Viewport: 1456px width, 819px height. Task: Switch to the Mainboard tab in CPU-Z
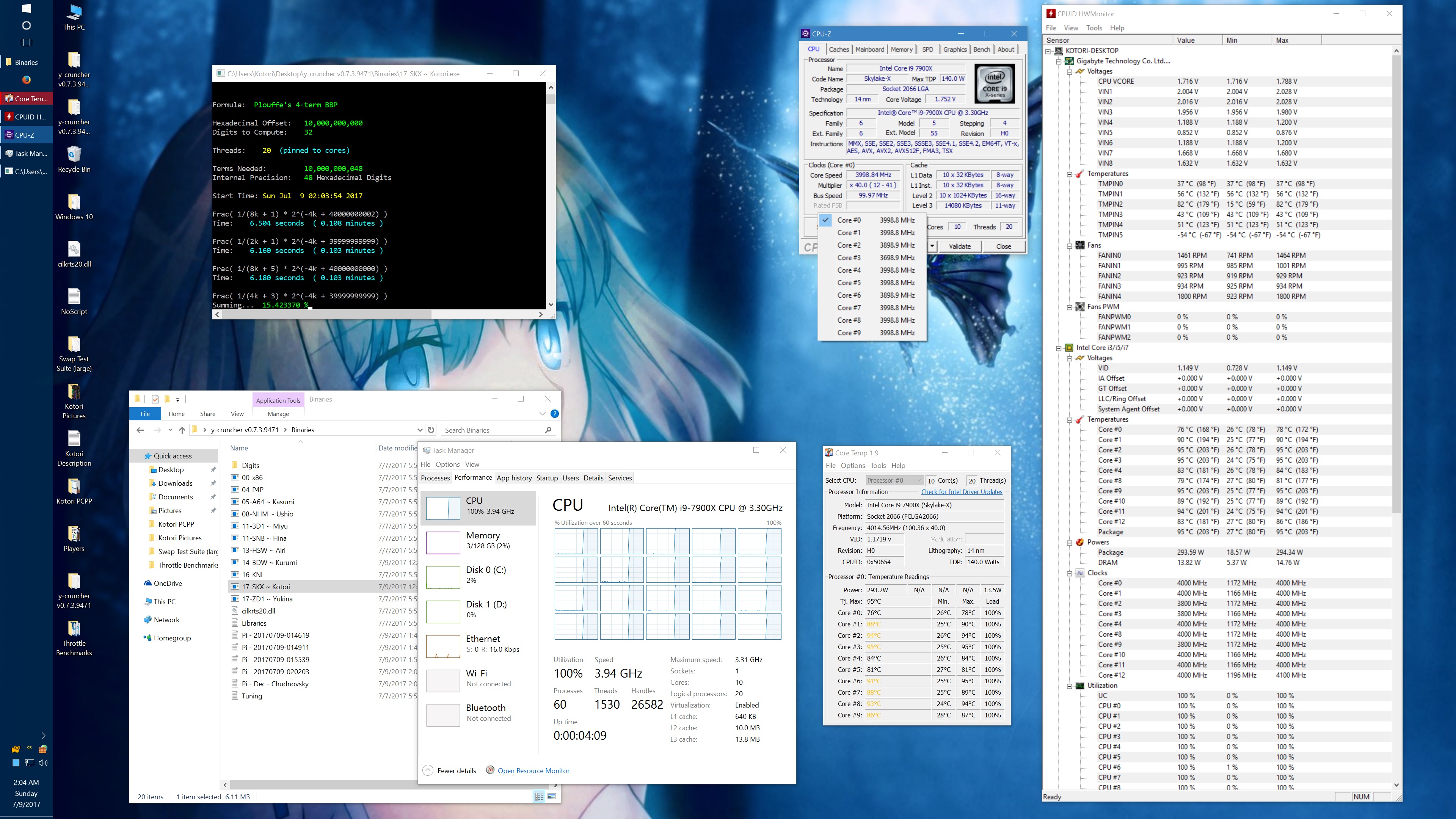tap(869, 49)
